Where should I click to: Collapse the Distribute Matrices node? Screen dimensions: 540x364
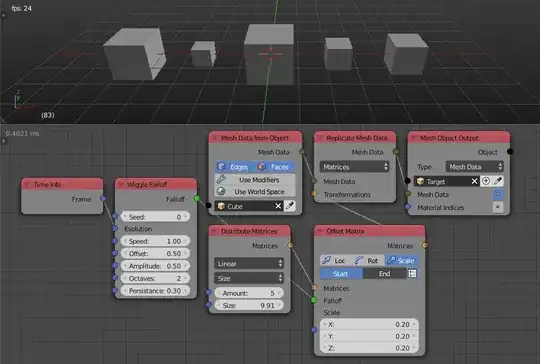coord(215,231)
